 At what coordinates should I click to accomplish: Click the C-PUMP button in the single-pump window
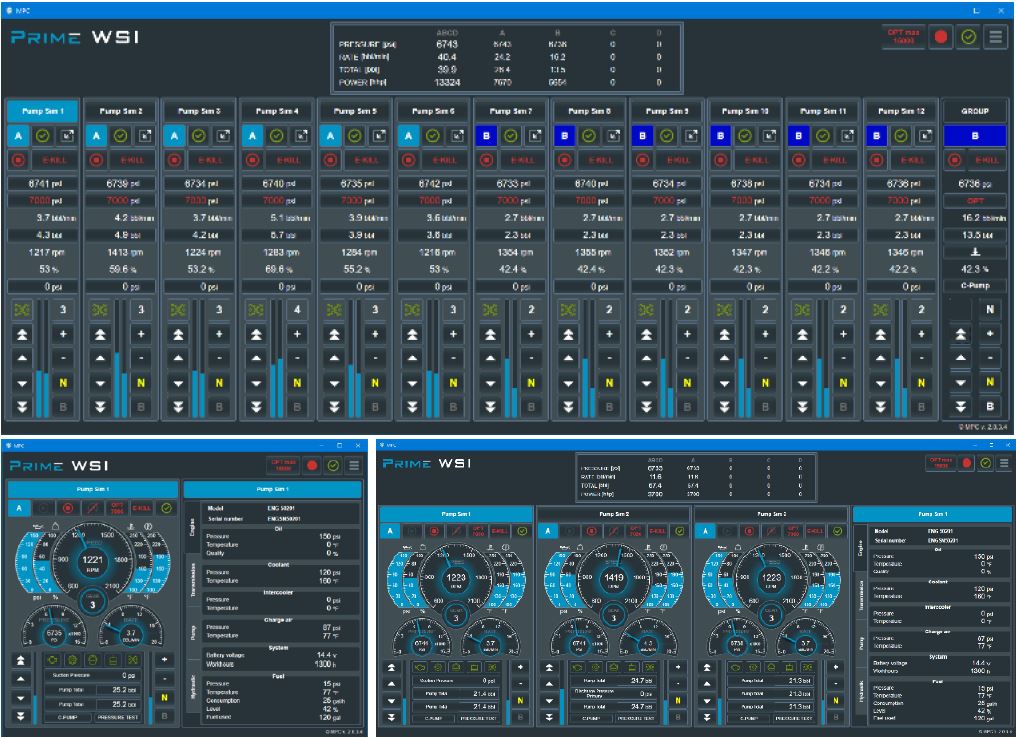tap(67, 717)
